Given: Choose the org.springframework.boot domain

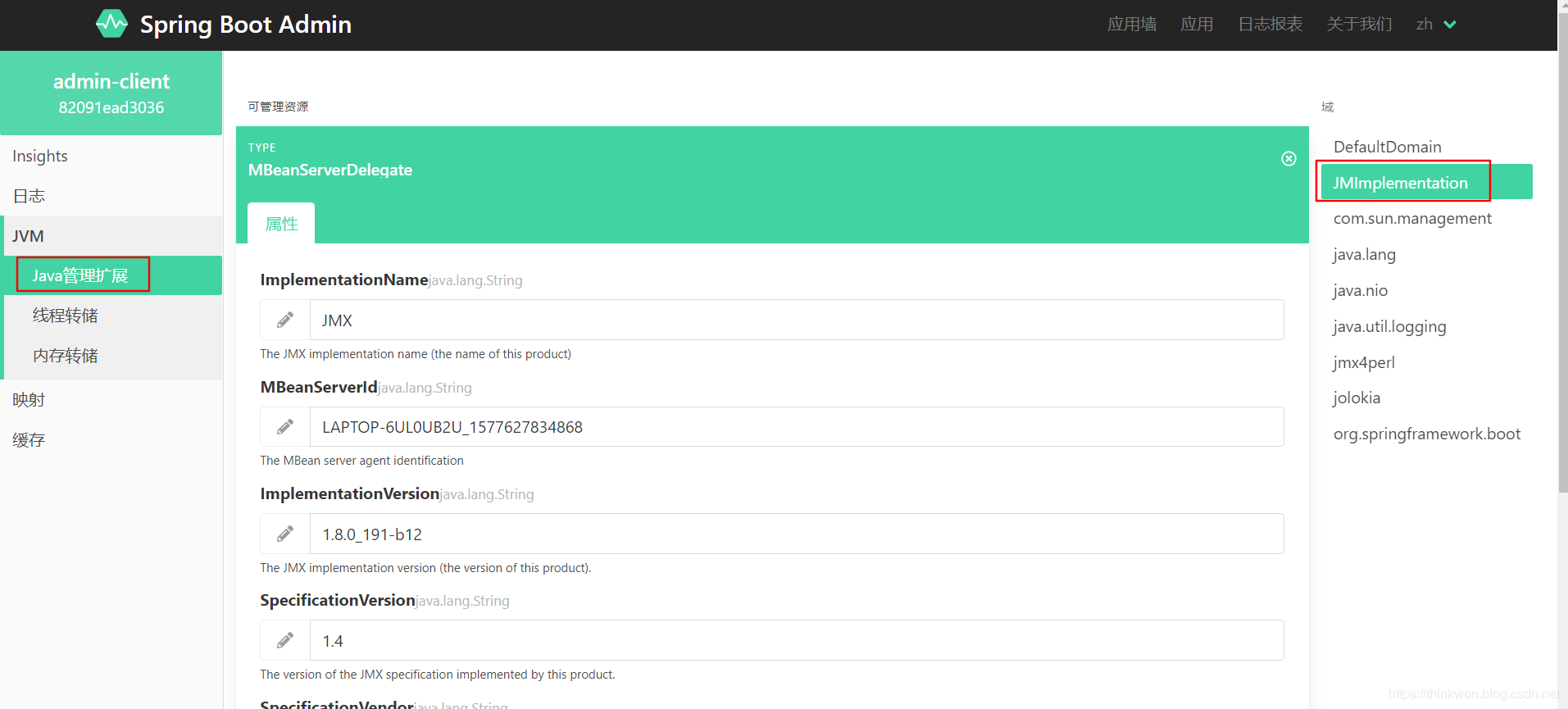Looking at the screenshot, I should (1426, 434).
